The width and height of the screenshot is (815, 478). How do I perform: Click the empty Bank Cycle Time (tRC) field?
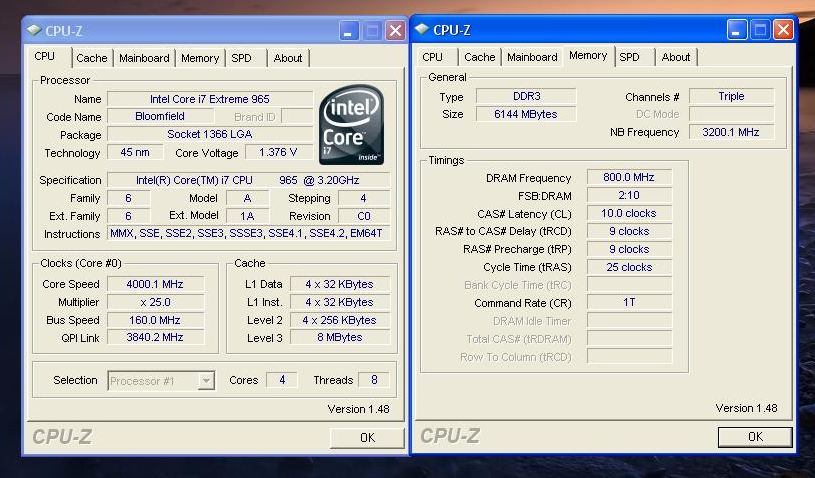point(629,285)
